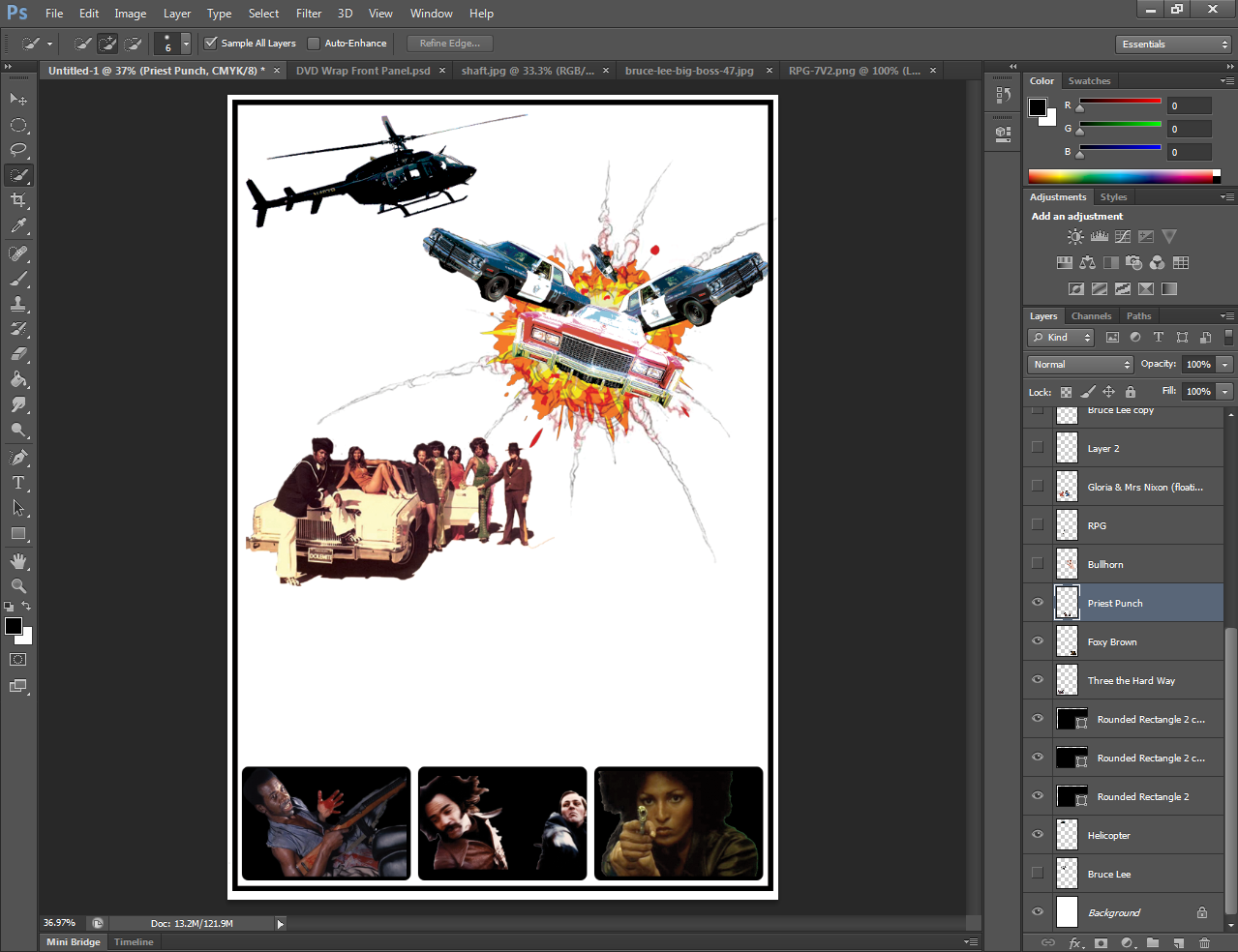Add a layer mask
This screenshot has height=952, width=1238.
click(x=1101, y=942)
